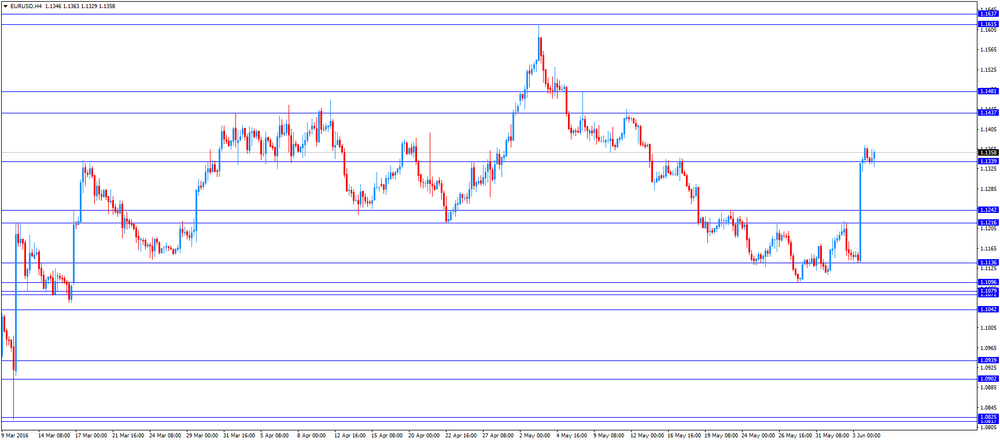Viewport: 1000px width, 442px height.
Task: Click the 29 Mar 00:00 time label
Action: click(x=202, y=437)
